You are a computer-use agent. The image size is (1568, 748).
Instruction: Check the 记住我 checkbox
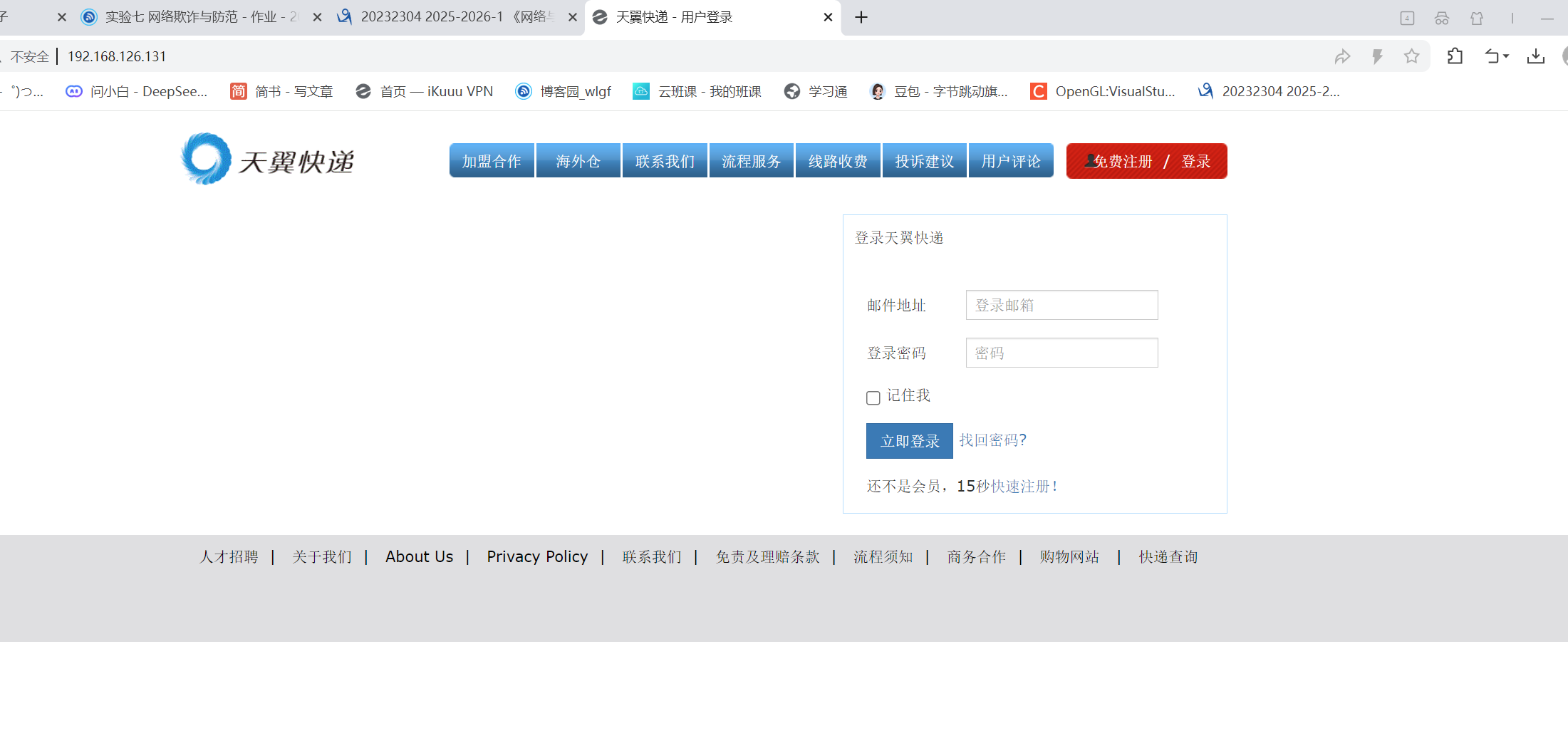pyautogui.click(x=873, y=398)
